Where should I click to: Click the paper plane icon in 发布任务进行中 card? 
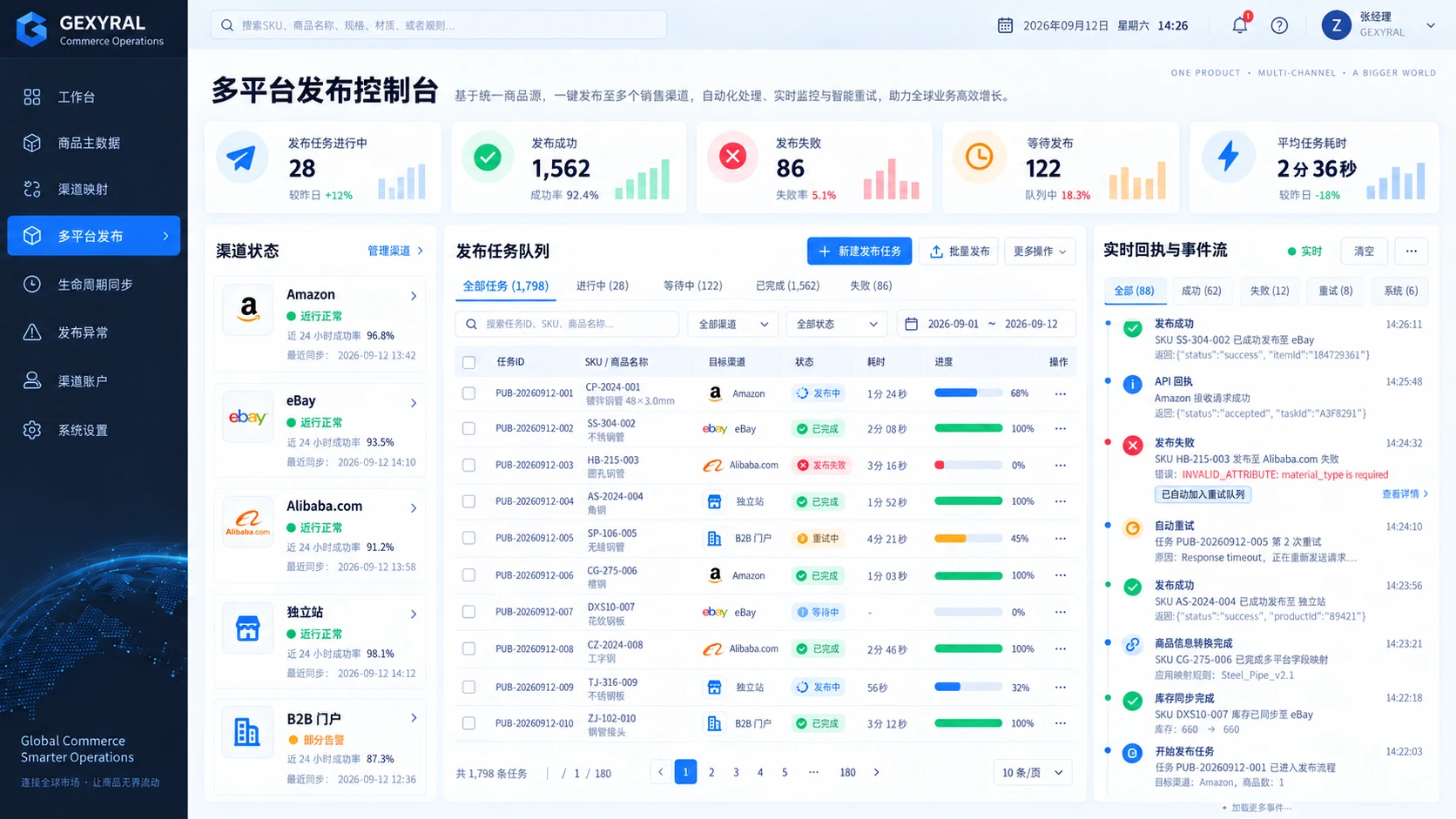pos(242,157)
